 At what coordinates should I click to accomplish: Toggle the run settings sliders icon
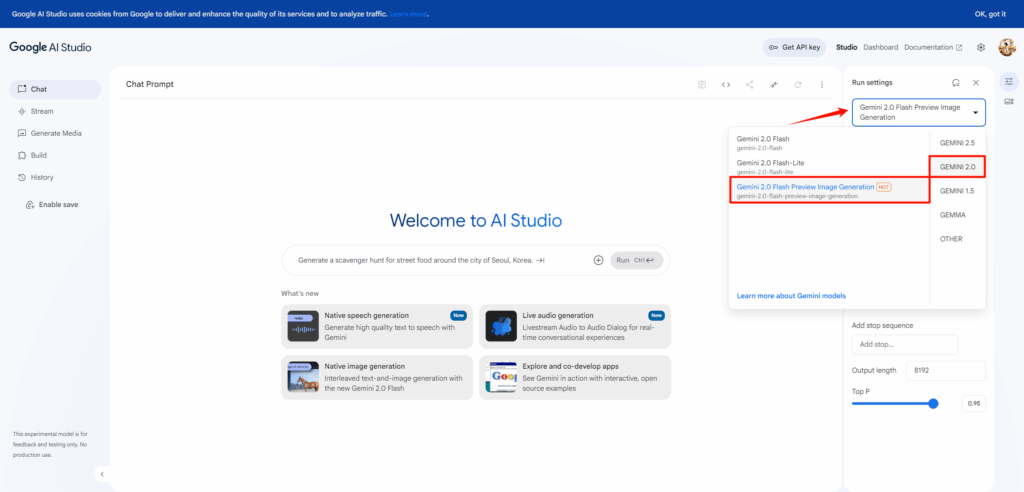pyautogui.click(x=1009, y=81)
